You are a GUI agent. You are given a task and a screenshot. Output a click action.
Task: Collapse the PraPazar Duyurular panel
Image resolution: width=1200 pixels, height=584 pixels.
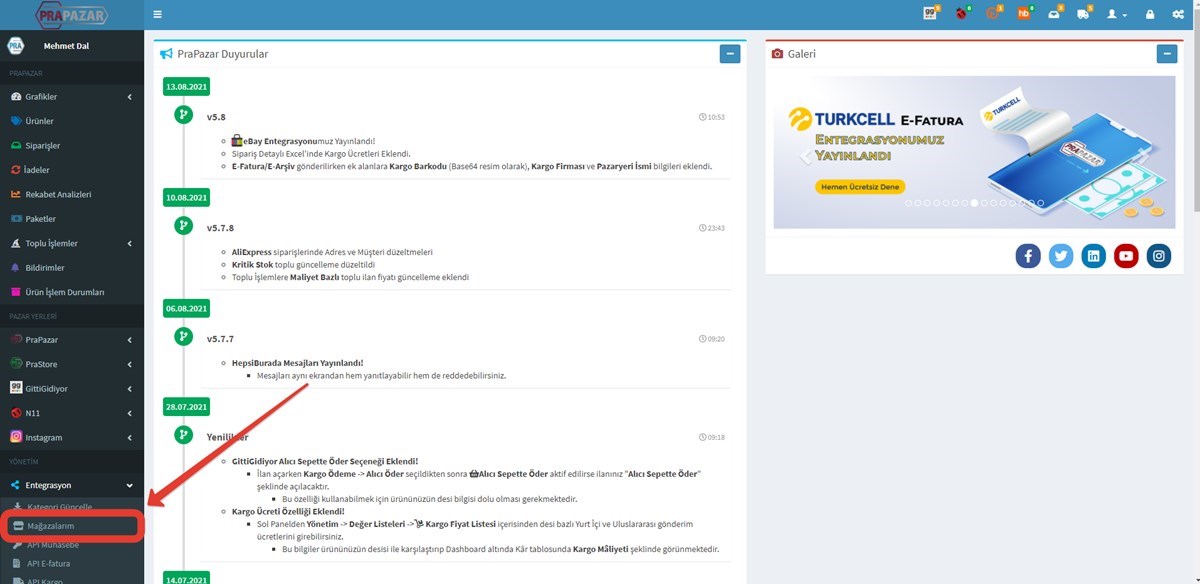coord(730,54)
